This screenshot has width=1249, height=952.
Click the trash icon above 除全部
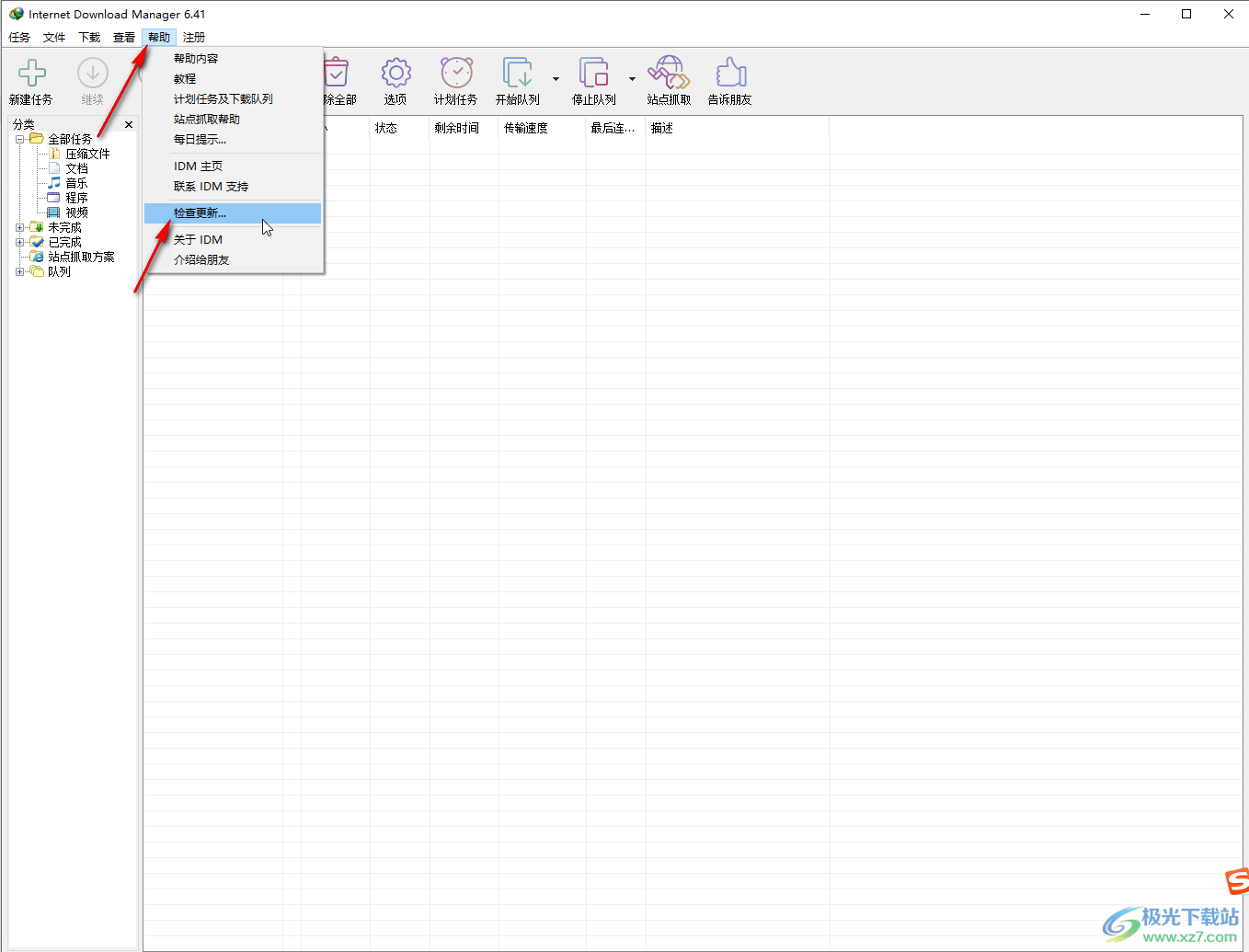336,73
